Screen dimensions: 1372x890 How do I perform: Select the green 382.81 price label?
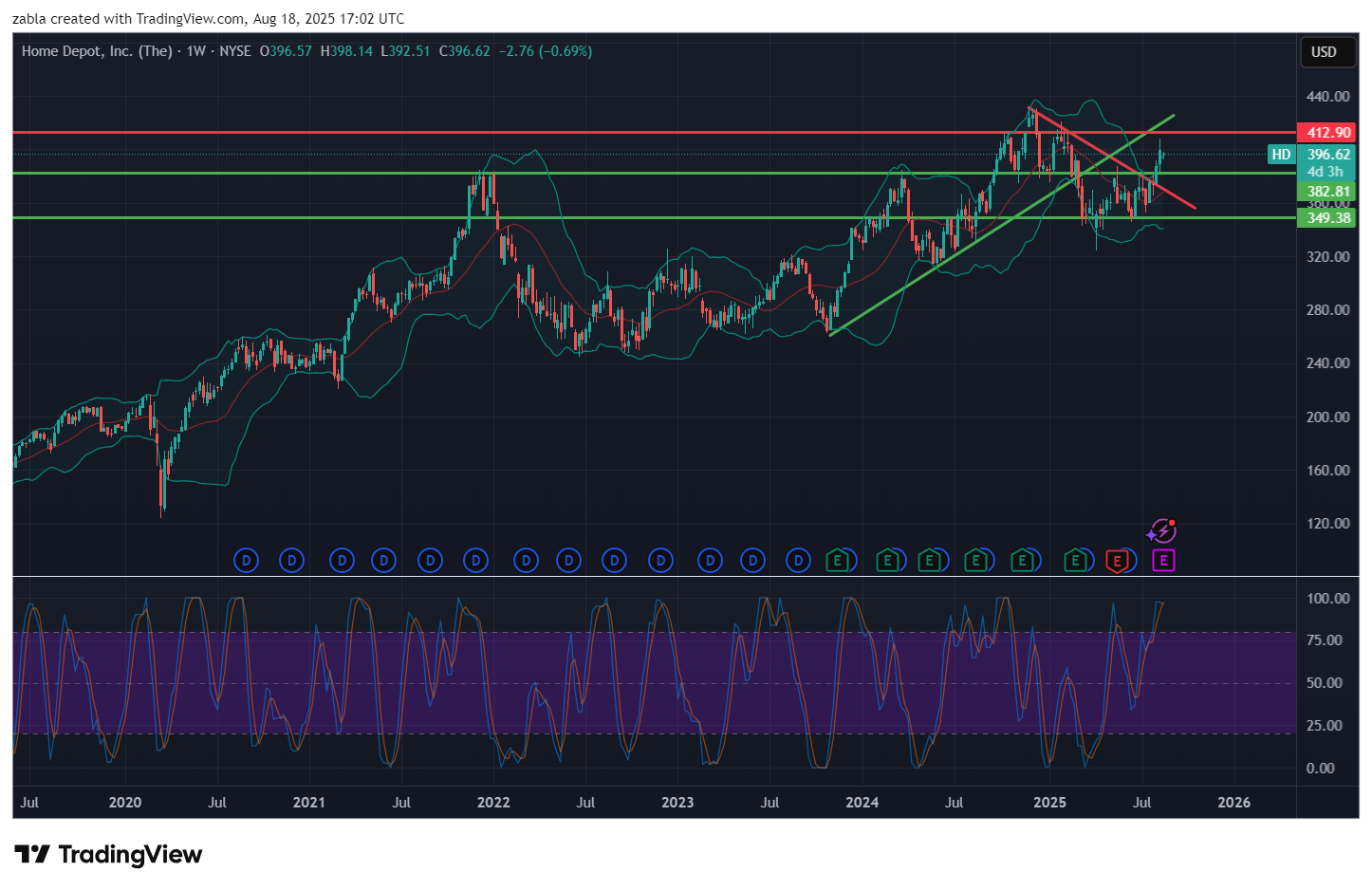click(x=1327, y=192)
